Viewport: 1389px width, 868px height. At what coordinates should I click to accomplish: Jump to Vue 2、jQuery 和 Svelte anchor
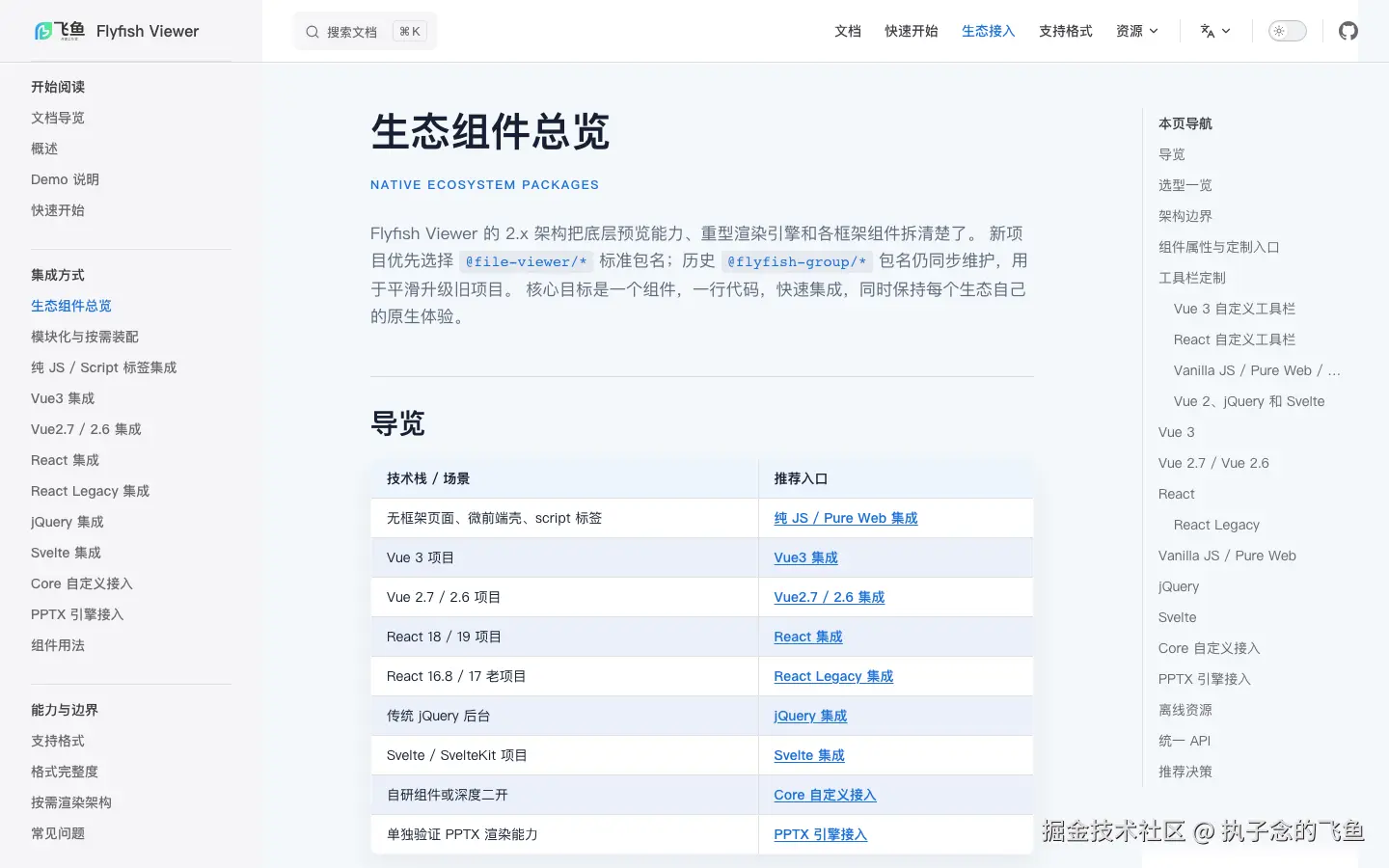coord(1249,401)
